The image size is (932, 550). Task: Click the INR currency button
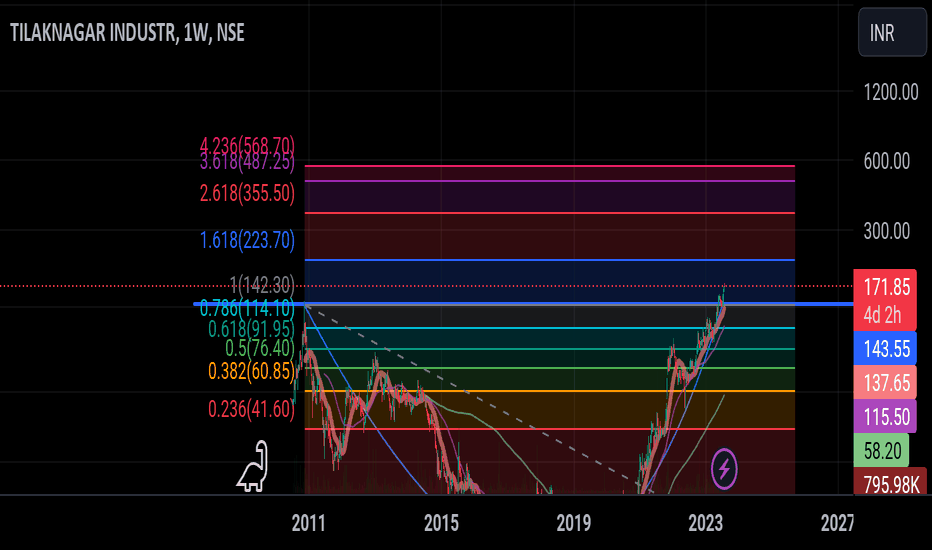(892, 33)
